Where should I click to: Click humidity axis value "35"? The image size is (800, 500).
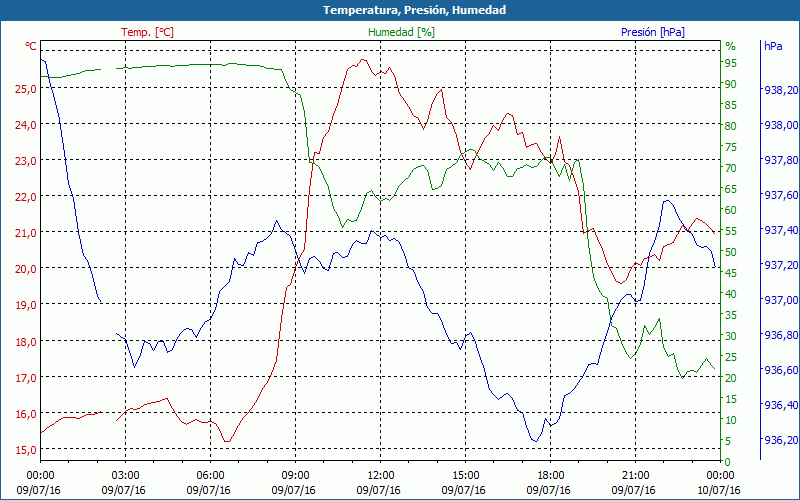pyautogui.click(x=731, y=315)
